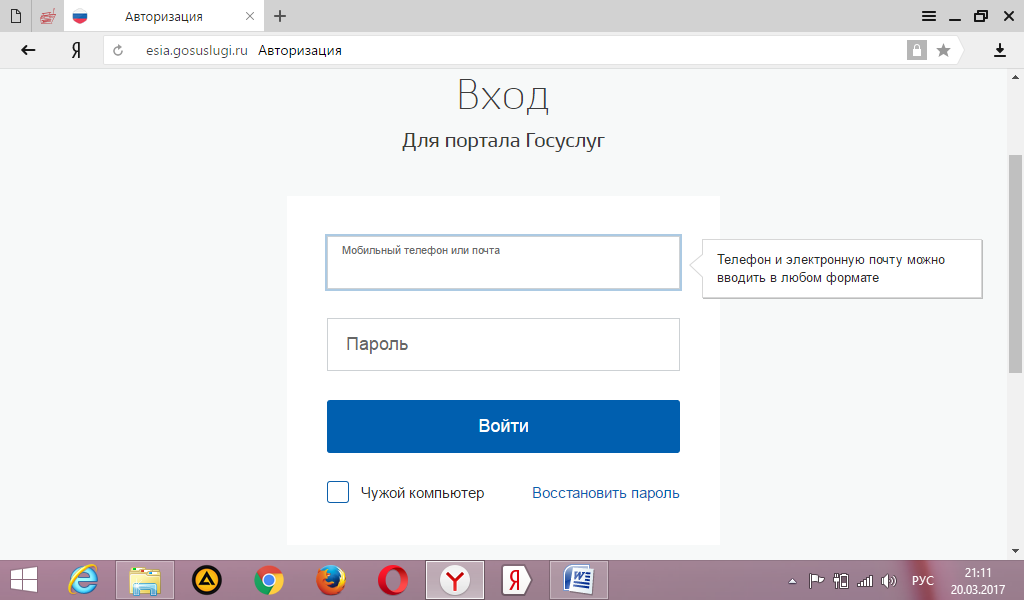Viewport: 1024px width, 600px height.
Task: Tick the Чужой компьютер checkbox
Action: (x=338, y=492)
